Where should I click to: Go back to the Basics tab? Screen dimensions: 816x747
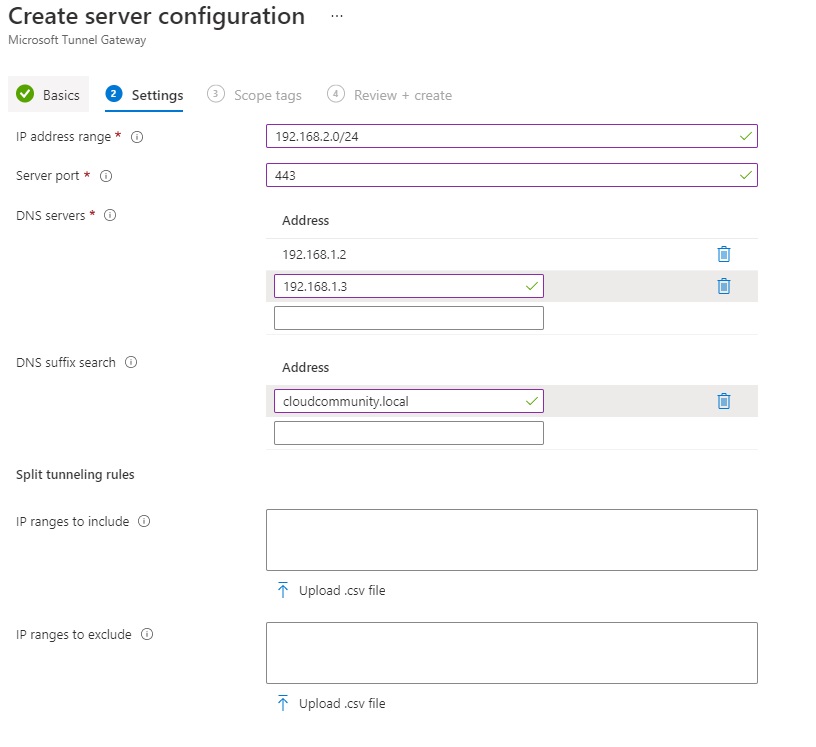(49, 95)
